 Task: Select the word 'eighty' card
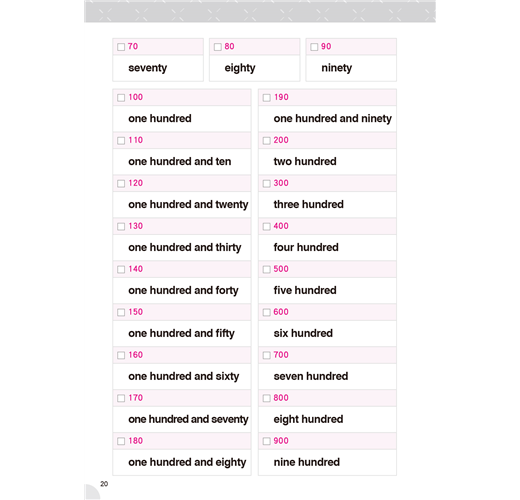coord(255,60)
